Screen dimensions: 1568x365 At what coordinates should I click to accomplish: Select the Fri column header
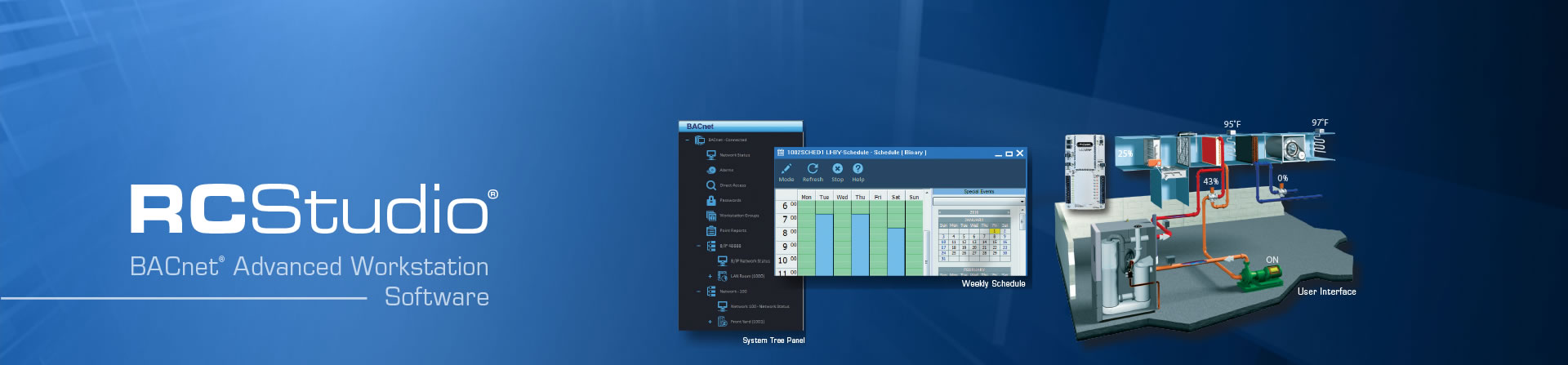tap(878, 197)
